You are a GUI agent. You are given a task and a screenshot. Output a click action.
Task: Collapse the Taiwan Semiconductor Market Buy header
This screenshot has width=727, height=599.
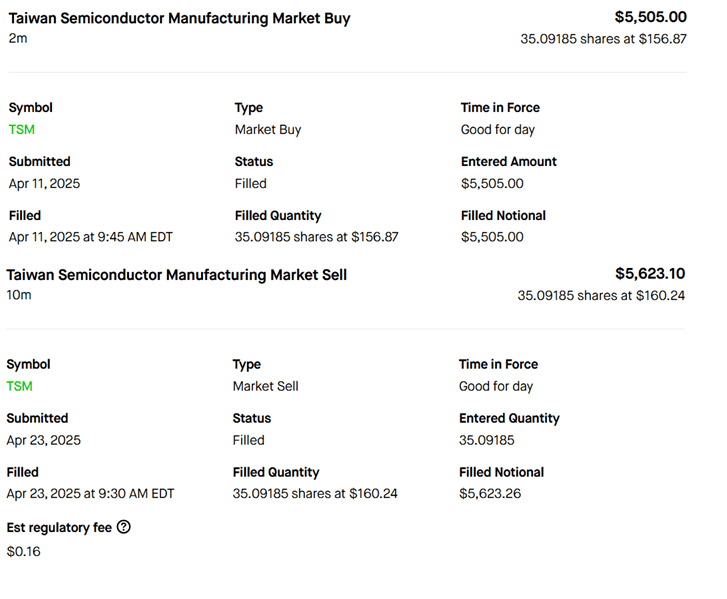(x=180, y=18)
